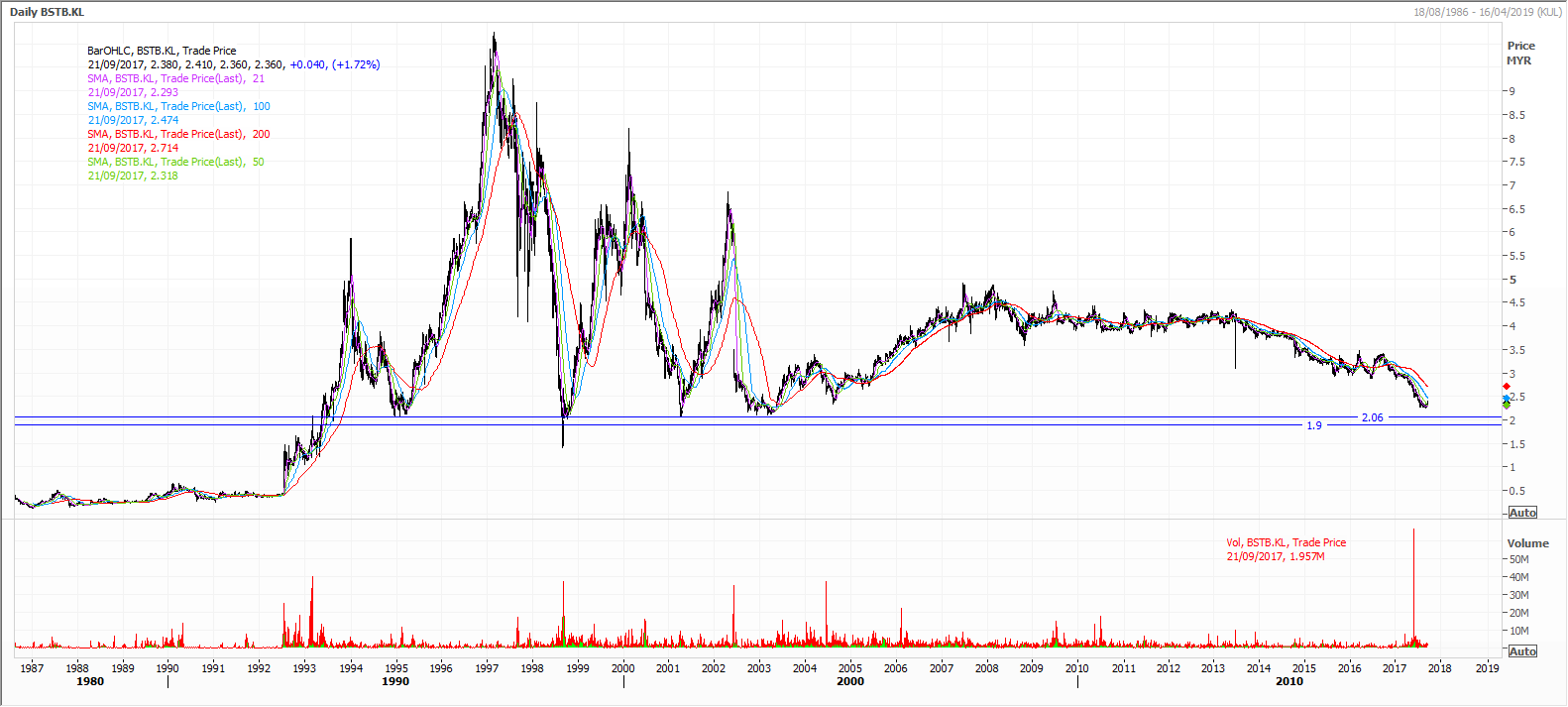Click the green SMA 50 price-axis marker
This screenshot has width=1568, height=707.
(x=1507, y=405)
